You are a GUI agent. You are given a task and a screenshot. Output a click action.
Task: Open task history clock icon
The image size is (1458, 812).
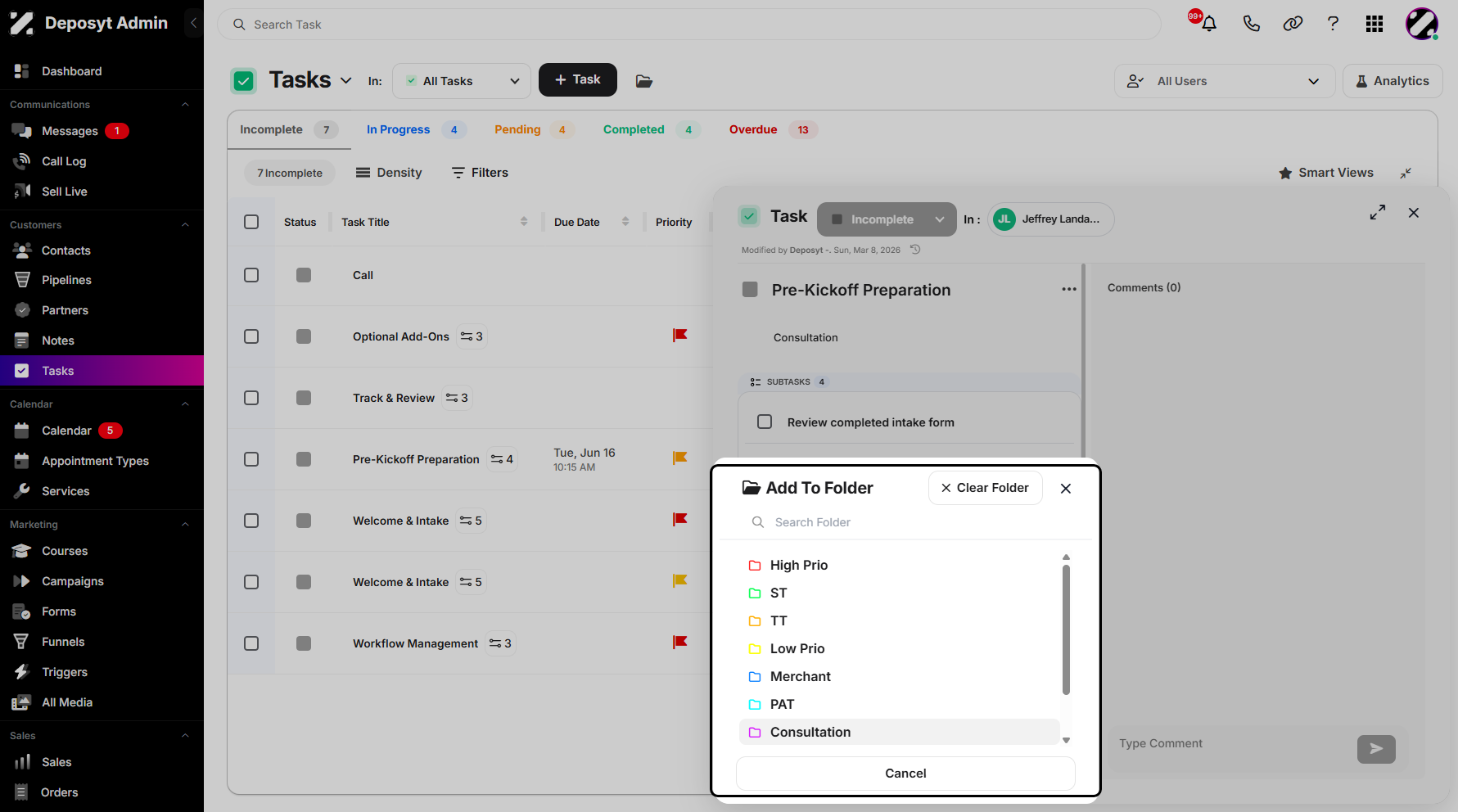tap(915, 250)
